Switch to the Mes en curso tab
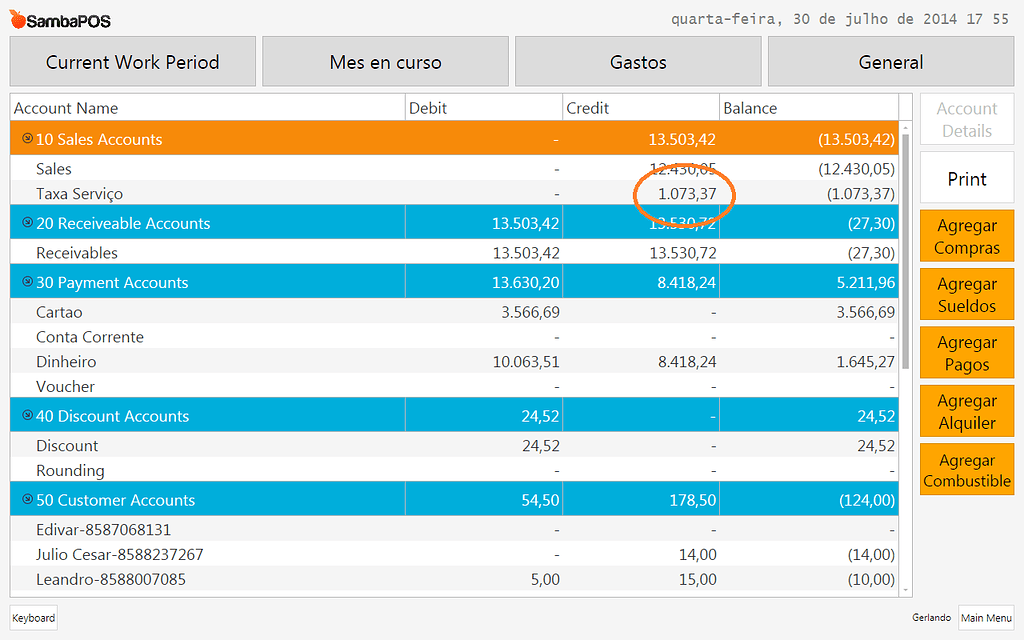 385,61
